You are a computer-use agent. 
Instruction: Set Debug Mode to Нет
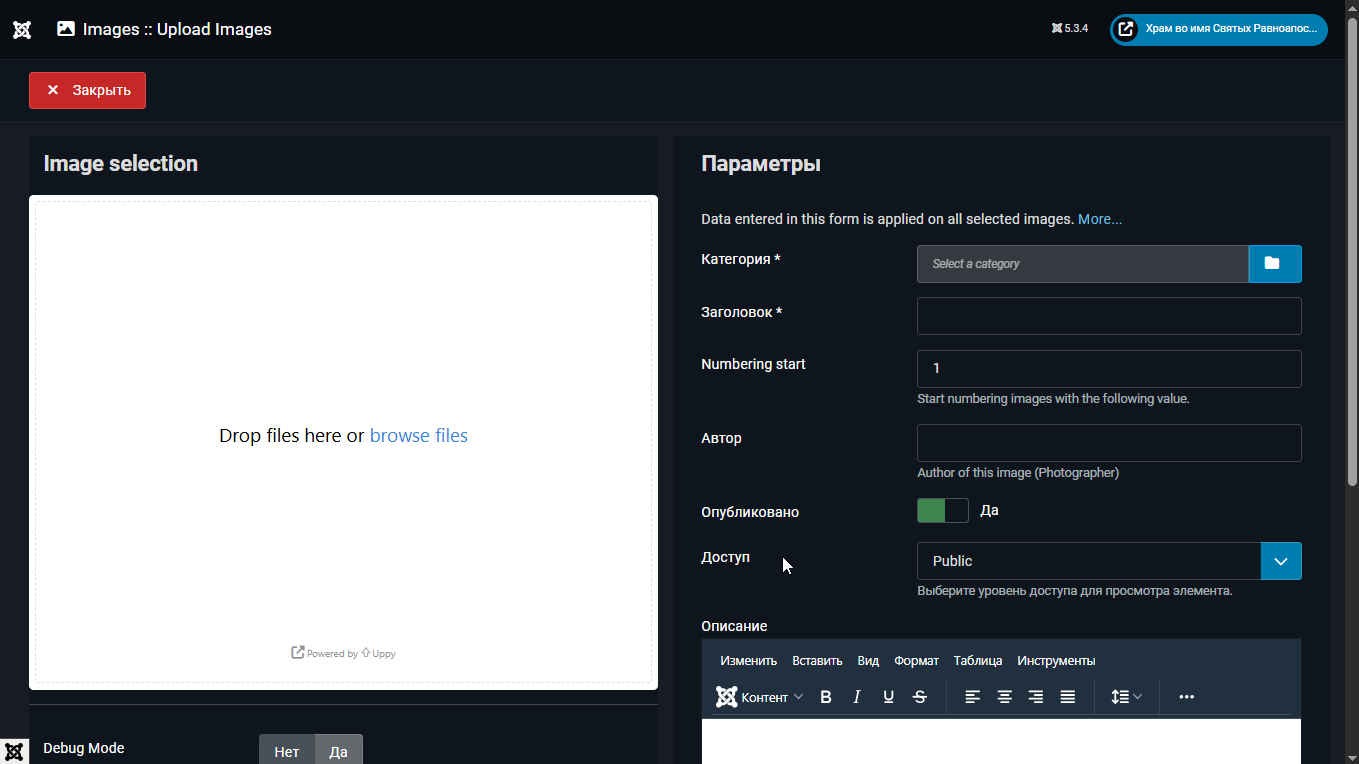pos(286,751)
